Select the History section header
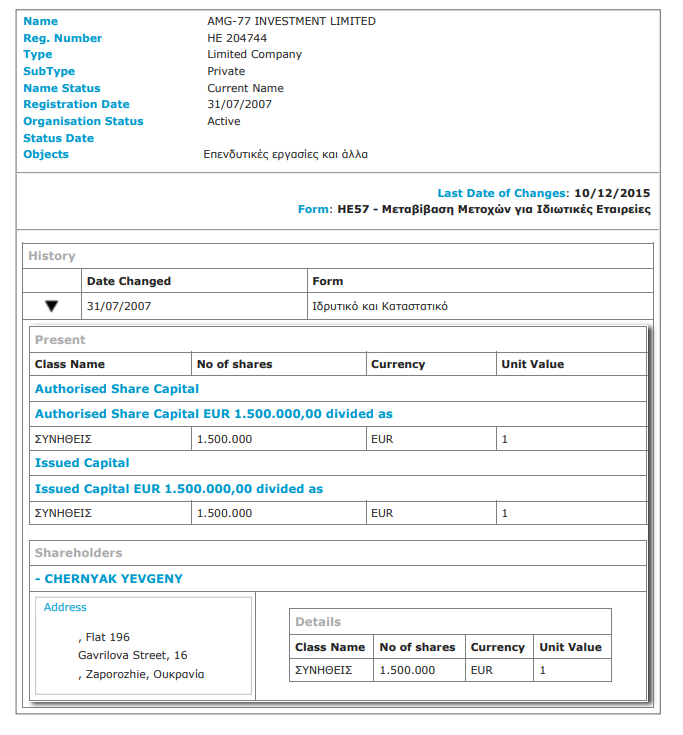This screenshot has width=683, height=735. (52, 256)
